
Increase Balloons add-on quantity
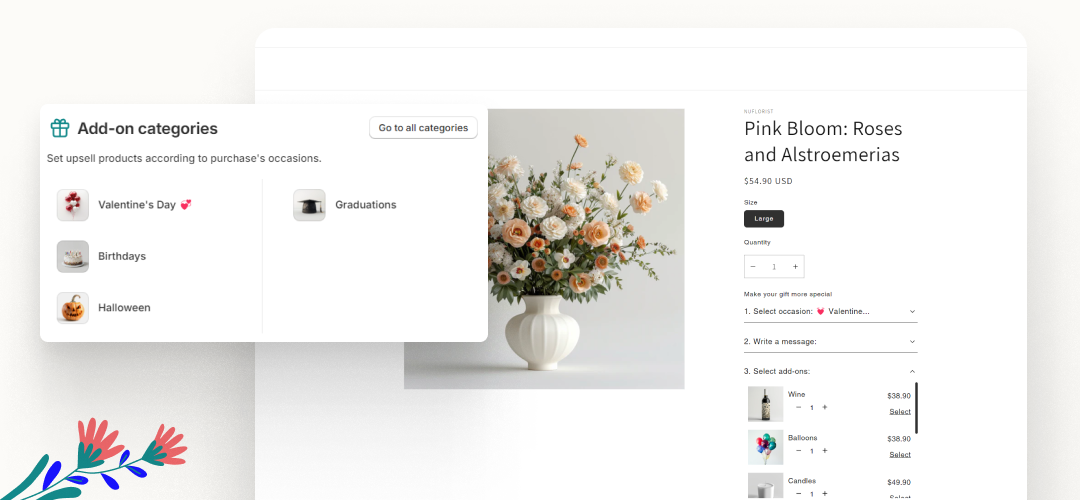coord(825,451)
